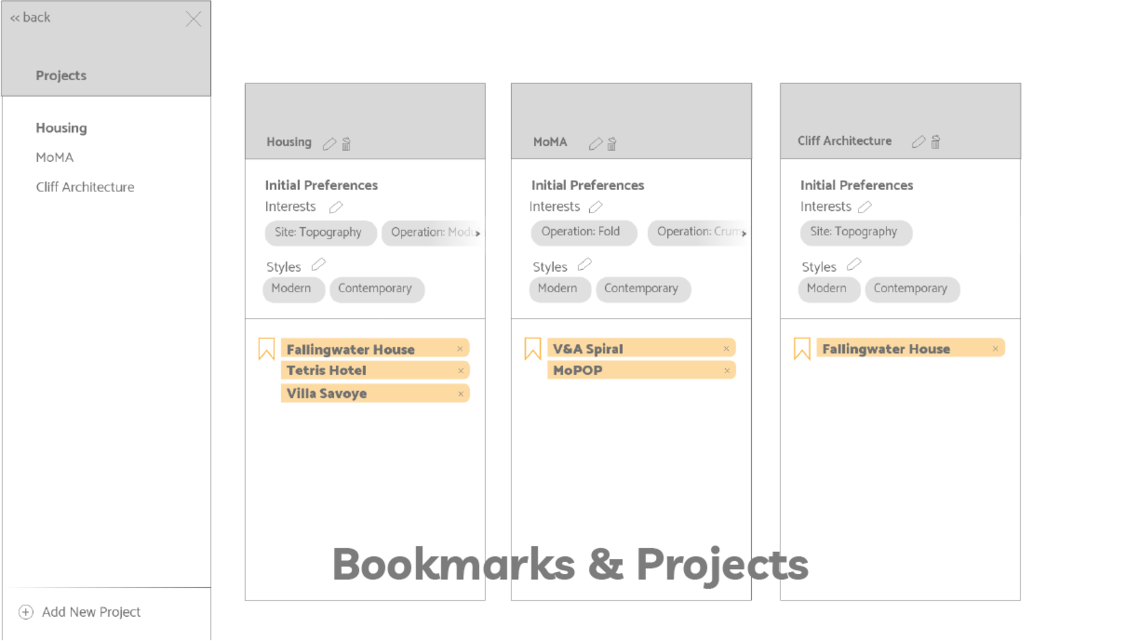Go back using the << back link
The width and height of the screenshot is (1140, 641).
tap(30, 18)
